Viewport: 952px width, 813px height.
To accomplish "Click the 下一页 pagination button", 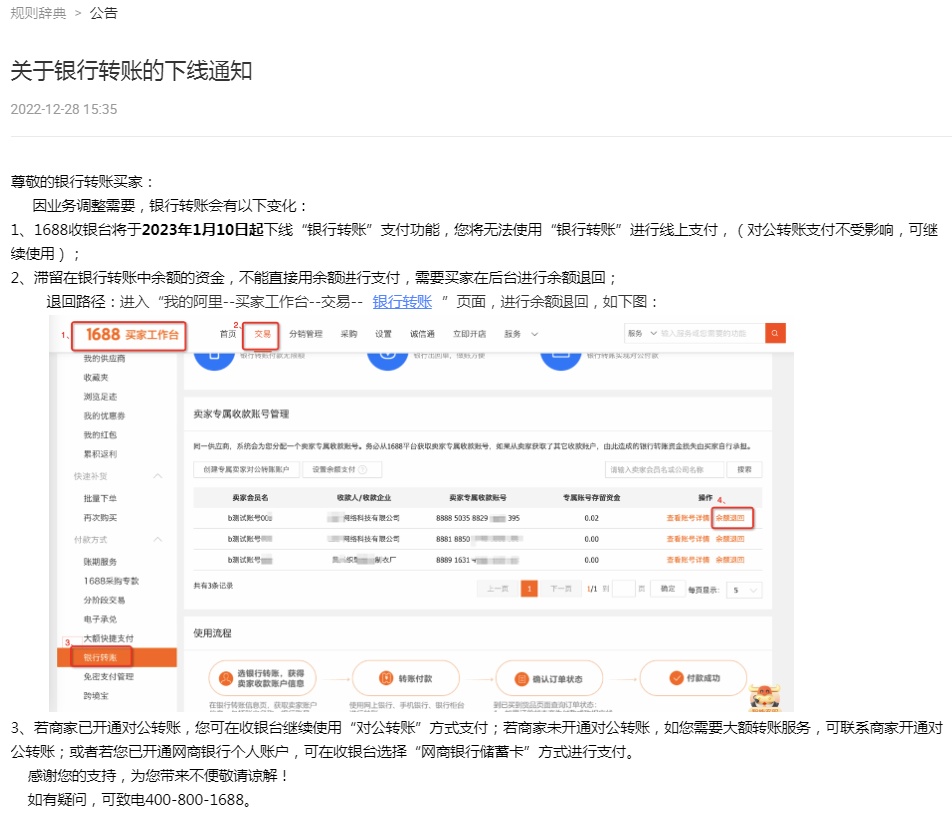I will pos(560,589).
